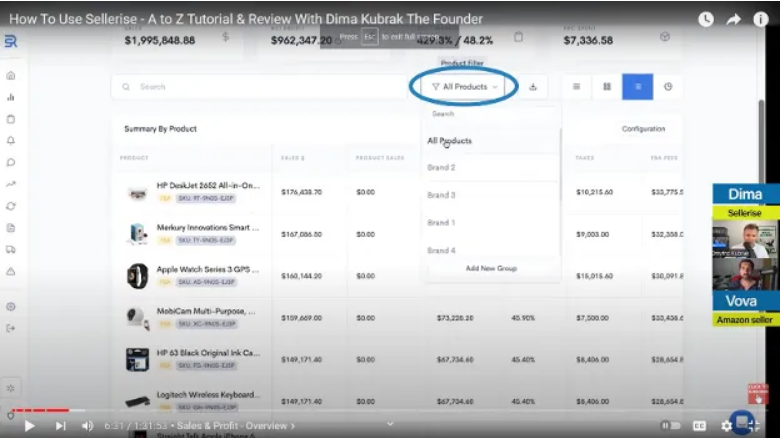Click Apple Watch Series 3 GPS name
The width and height of the screenshot is (780, 438).
click(x=207, y=269)
